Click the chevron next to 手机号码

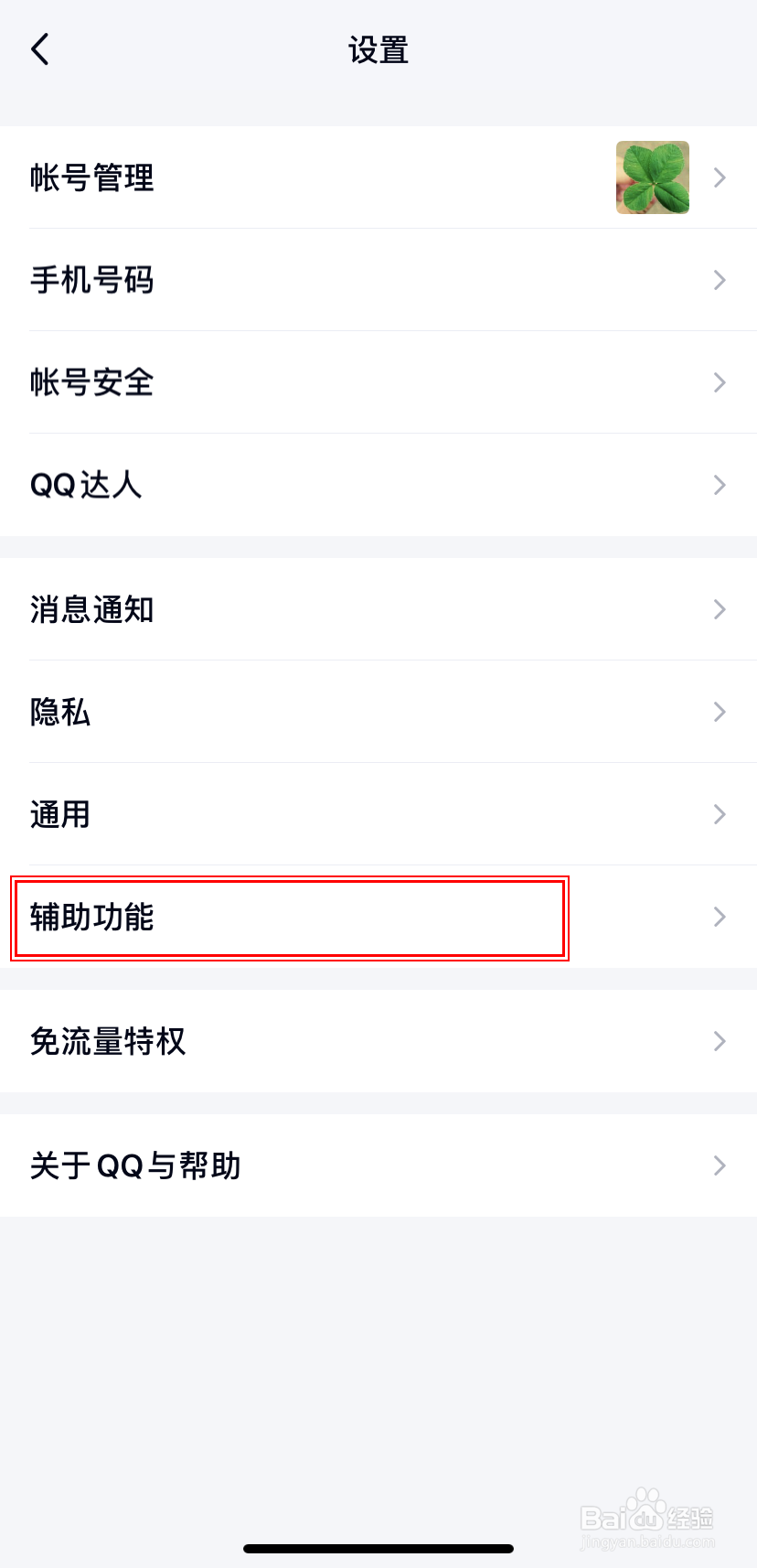(x=720, y=280)
